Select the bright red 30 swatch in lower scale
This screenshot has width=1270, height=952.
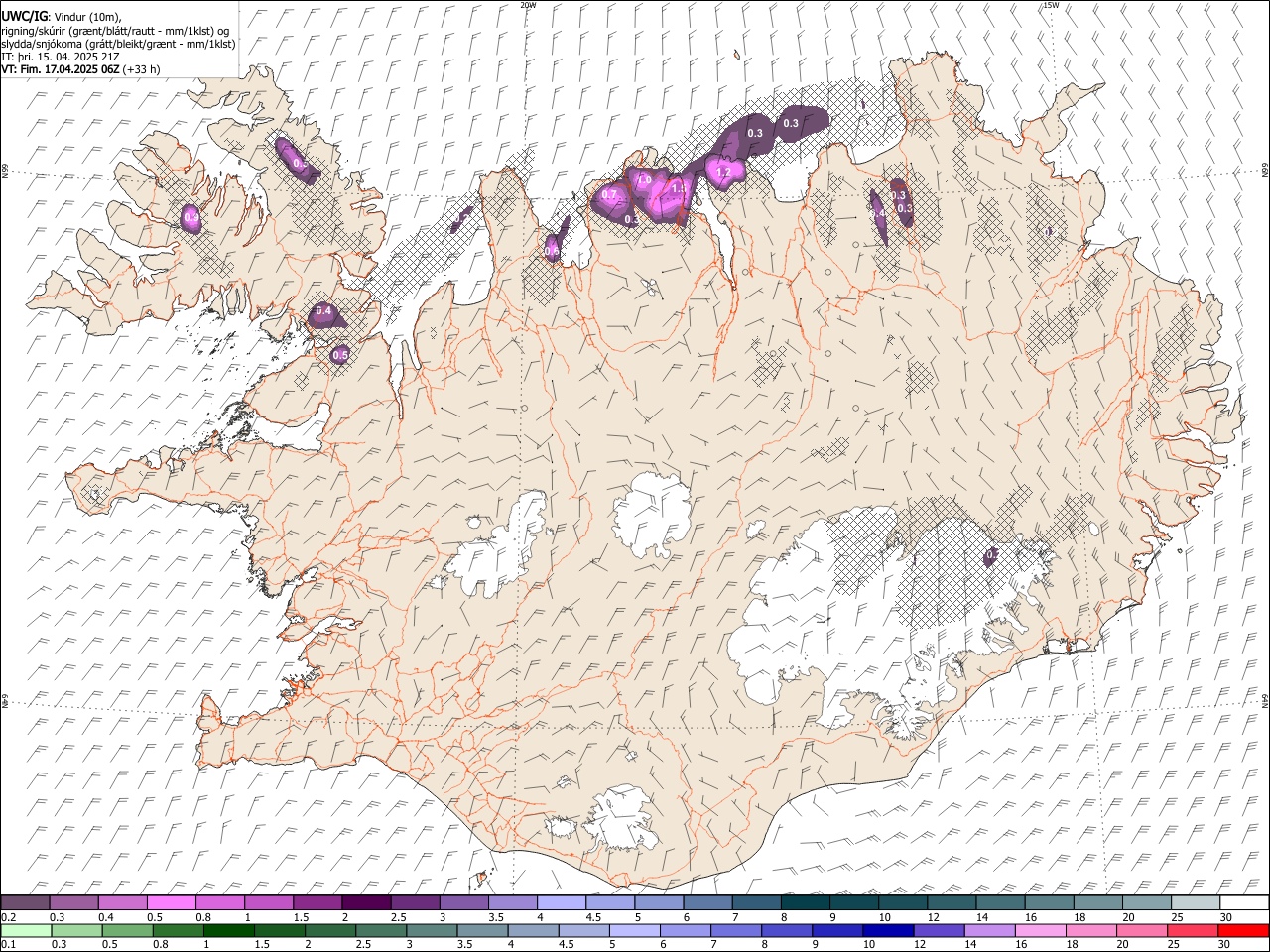point(1243,930)
